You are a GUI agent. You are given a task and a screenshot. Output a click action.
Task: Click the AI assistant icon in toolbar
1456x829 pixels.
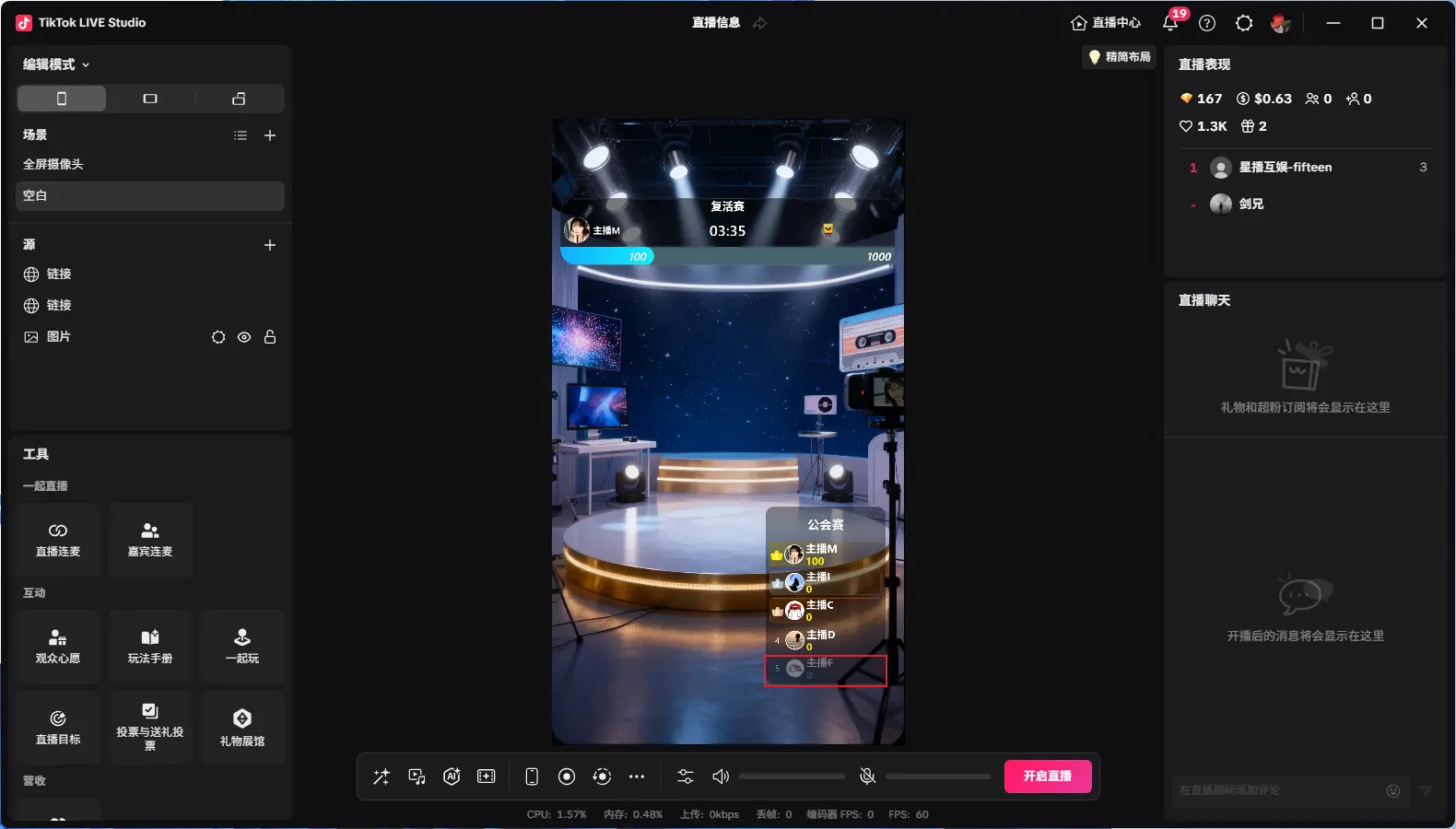coord(452,776)
